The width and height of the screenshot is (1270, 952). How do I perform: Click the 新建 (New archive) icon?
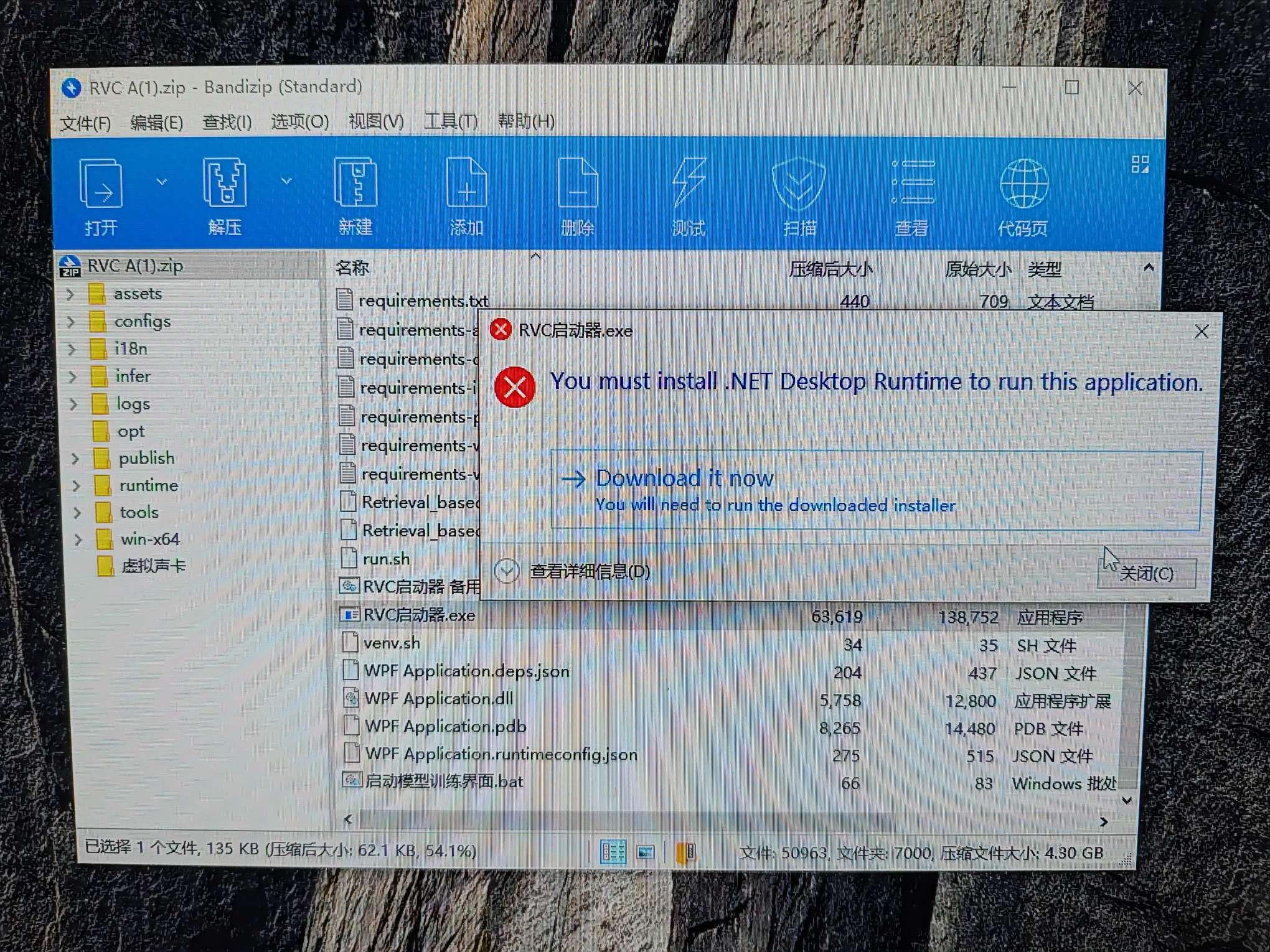[x=355, y=196]
